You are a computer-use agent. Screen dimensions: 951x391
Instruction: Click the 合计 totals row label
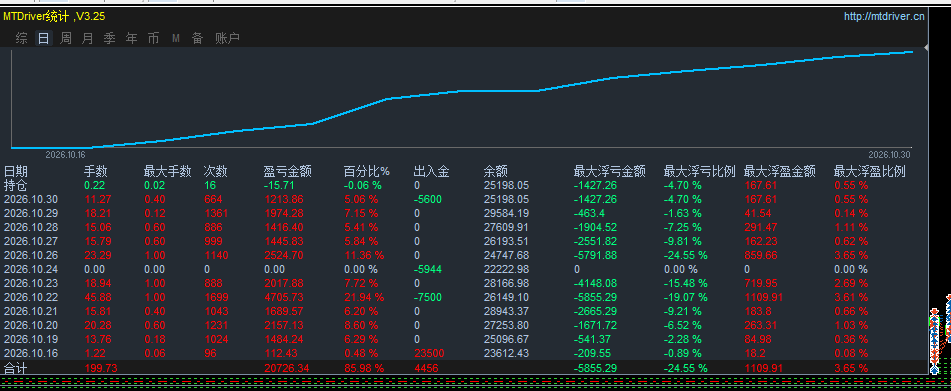(x=16, y=368)
